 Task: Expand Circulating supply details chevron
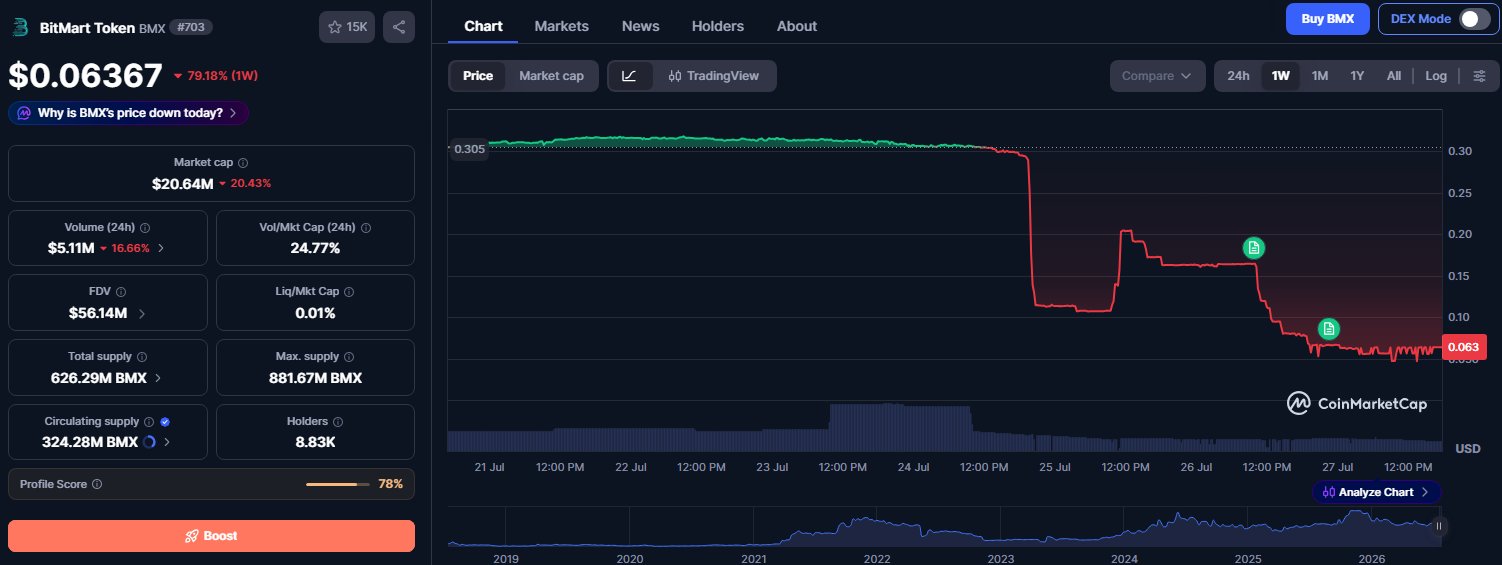coord(167,442)
